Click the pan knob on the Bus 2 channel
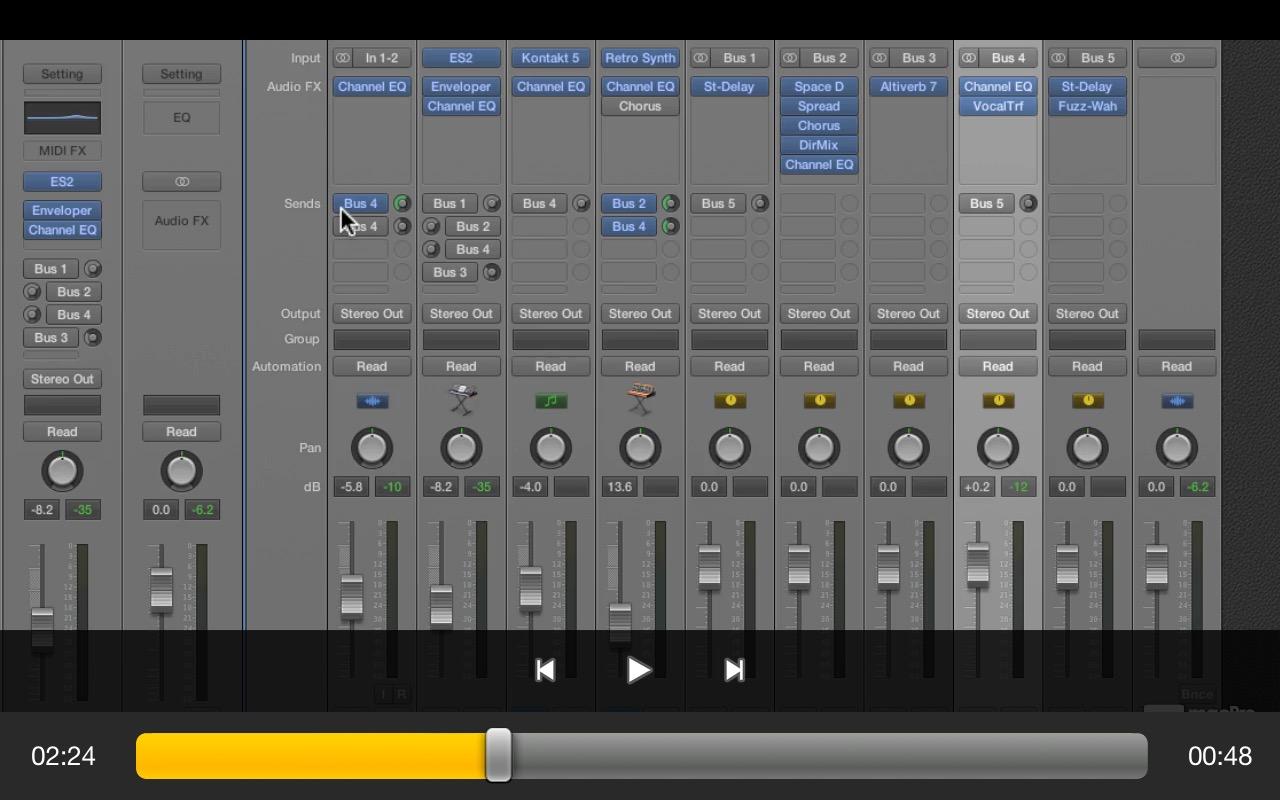This screenshot has height=800, width=1280. point(819,448)
